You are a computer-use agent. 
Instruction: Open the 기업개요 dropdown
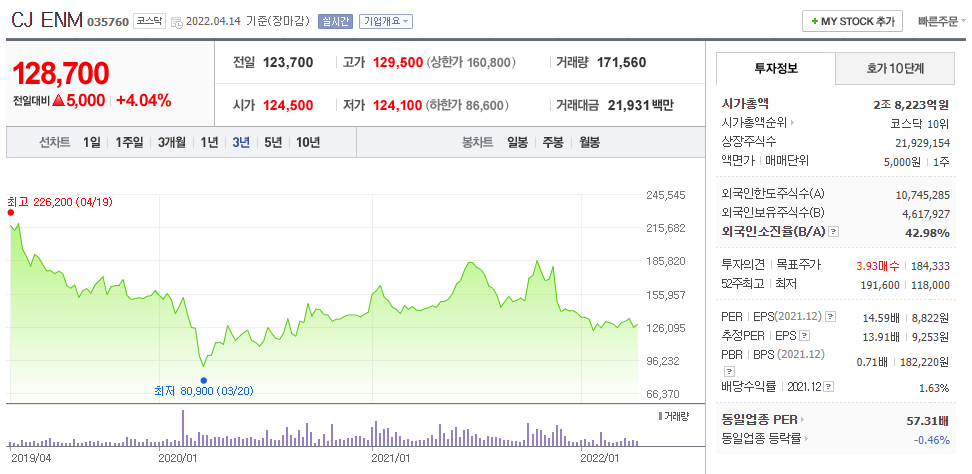[x=386, y=22]
